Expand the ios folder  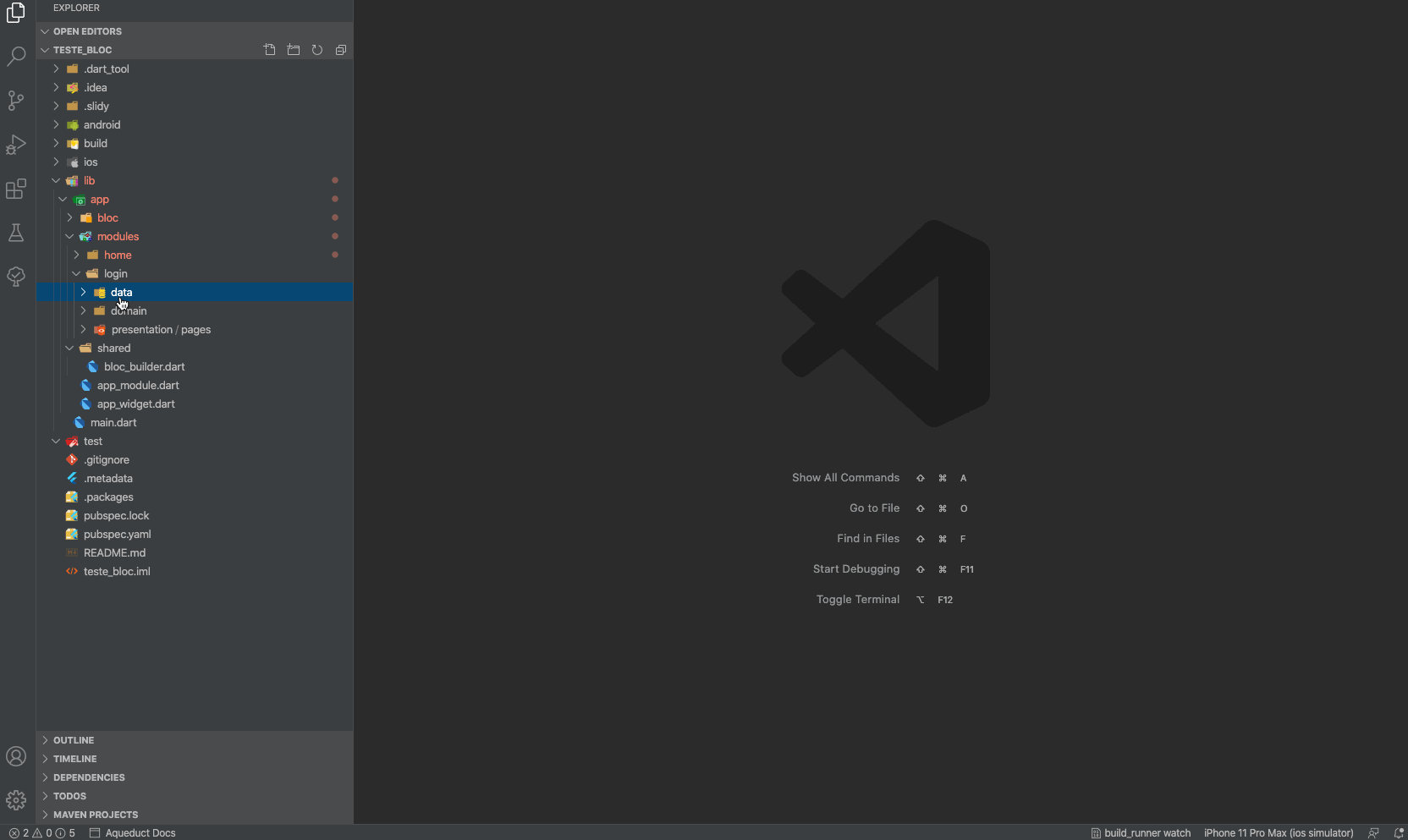click(x=195, y=162)
